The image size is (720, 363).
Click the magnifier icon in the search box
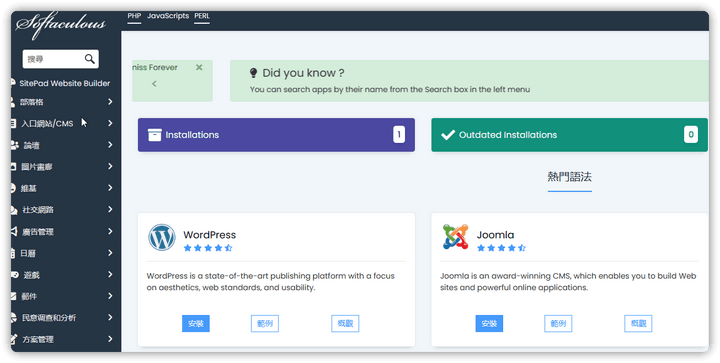tap(90, 59)
